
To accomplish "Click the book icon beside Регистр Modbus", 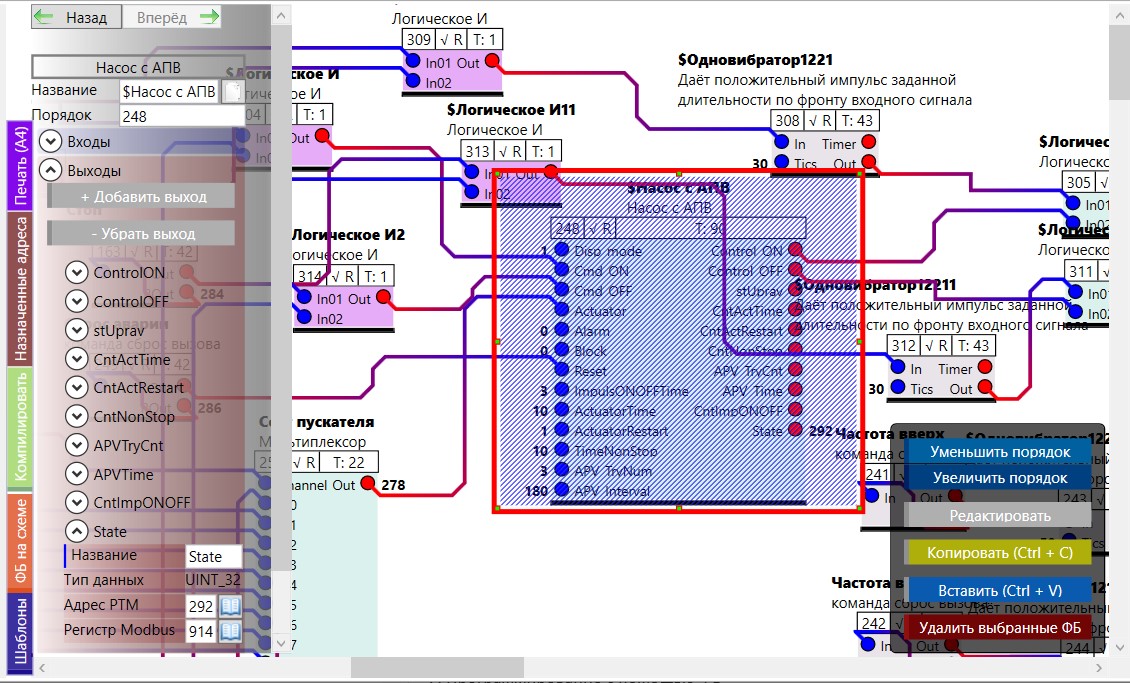I will (x=230, y=631).
